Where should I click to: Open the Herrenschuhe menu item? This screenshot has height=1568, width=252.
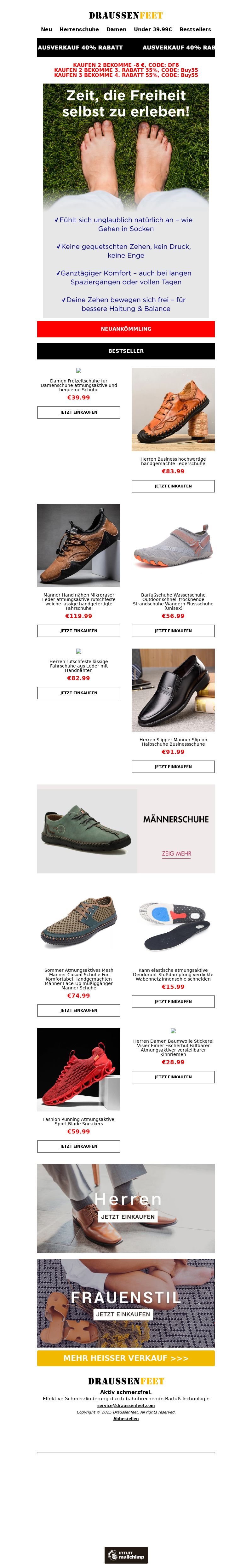tap(79, 29)
